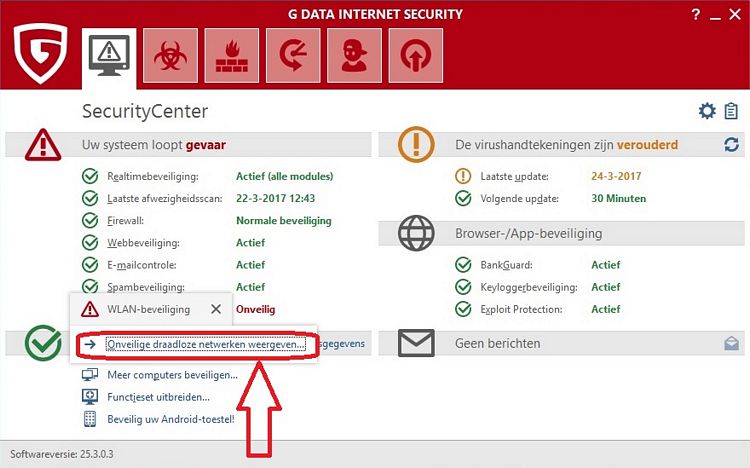The height and width of the screenshot is (468, 750).
Task: Click the Realtimebeveiliging entry
Action: click(153, 176)
